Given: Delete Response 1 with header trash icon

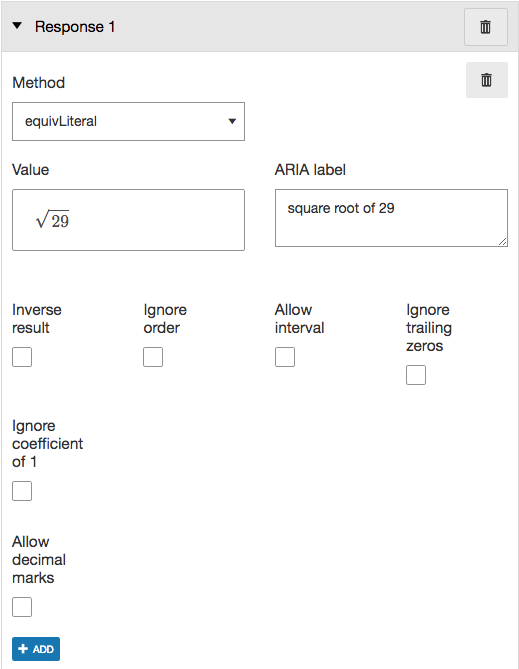Looking at the screenshot, I should 486,27.
